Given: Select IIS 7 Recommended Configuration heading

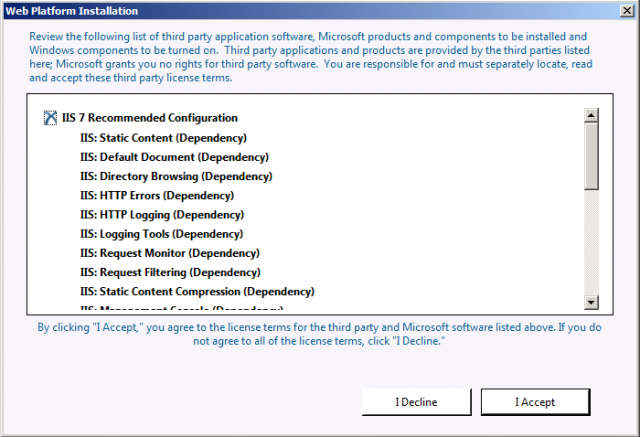Looking at the screenshot, I should coord(149,118).
